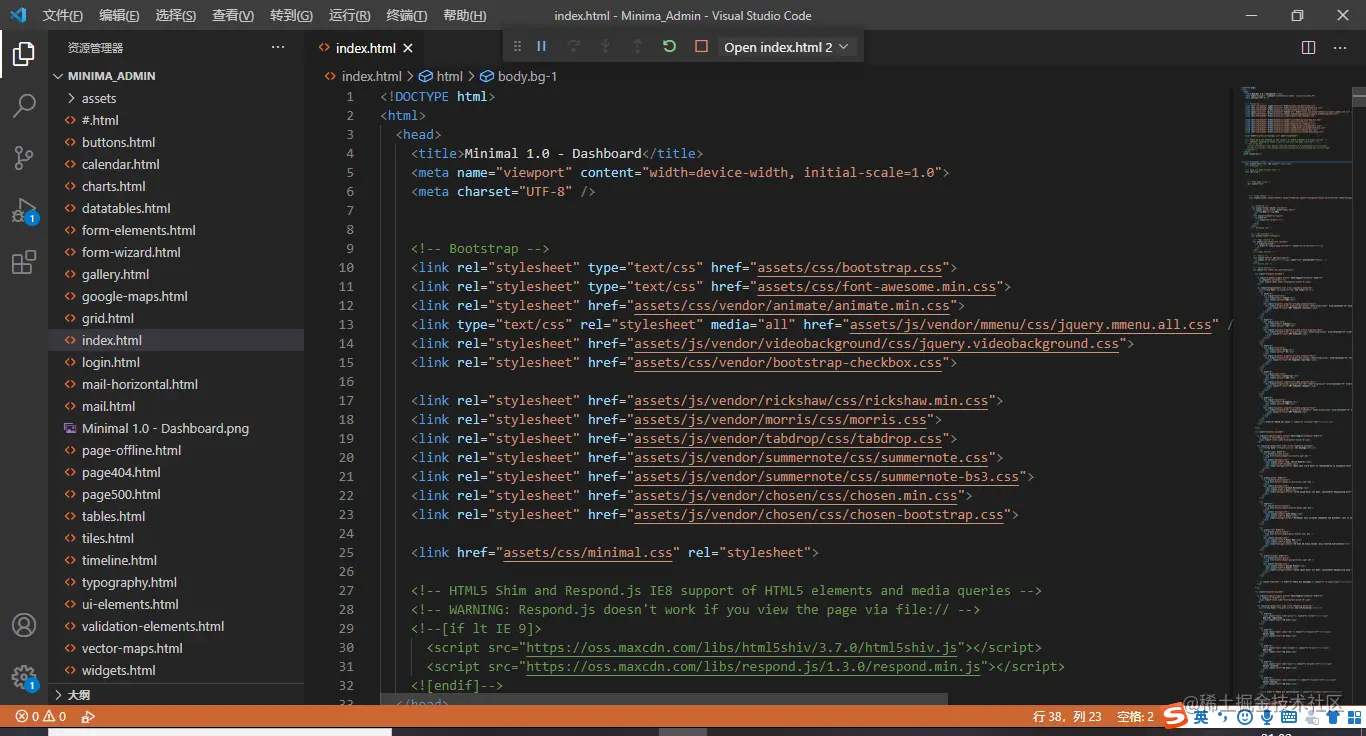Click the debug launch status bar icon
Image resolution: width=1366 pixels, height=736 pixels.
pos(88,716)
